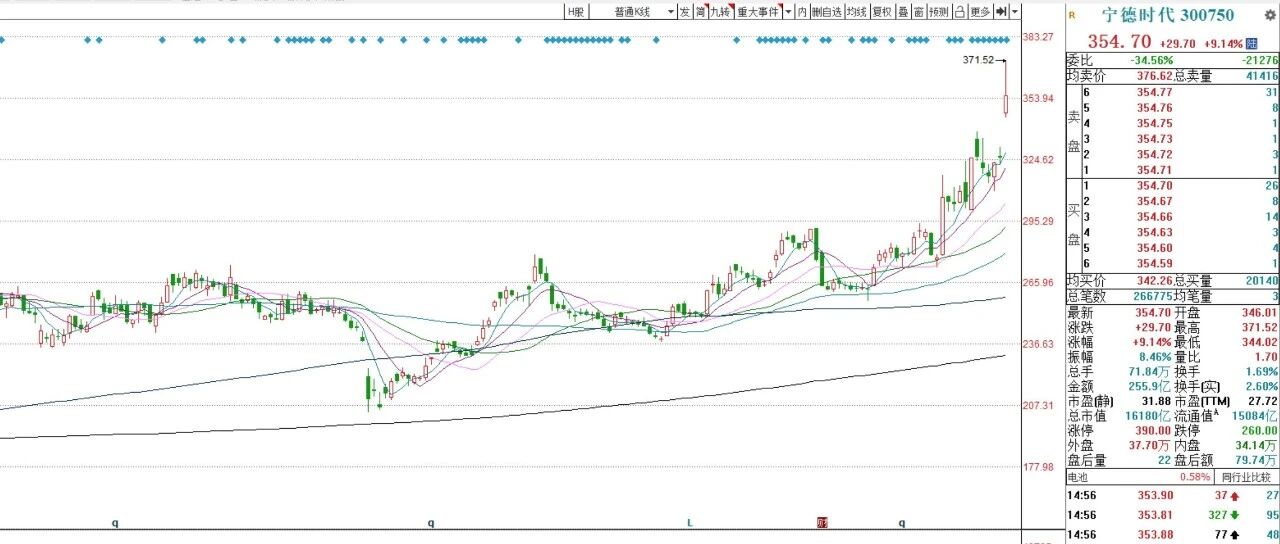This screenshot has height=544, width=1280.
Task: Click the 内 toolbar button
Action: click(802, 12)
